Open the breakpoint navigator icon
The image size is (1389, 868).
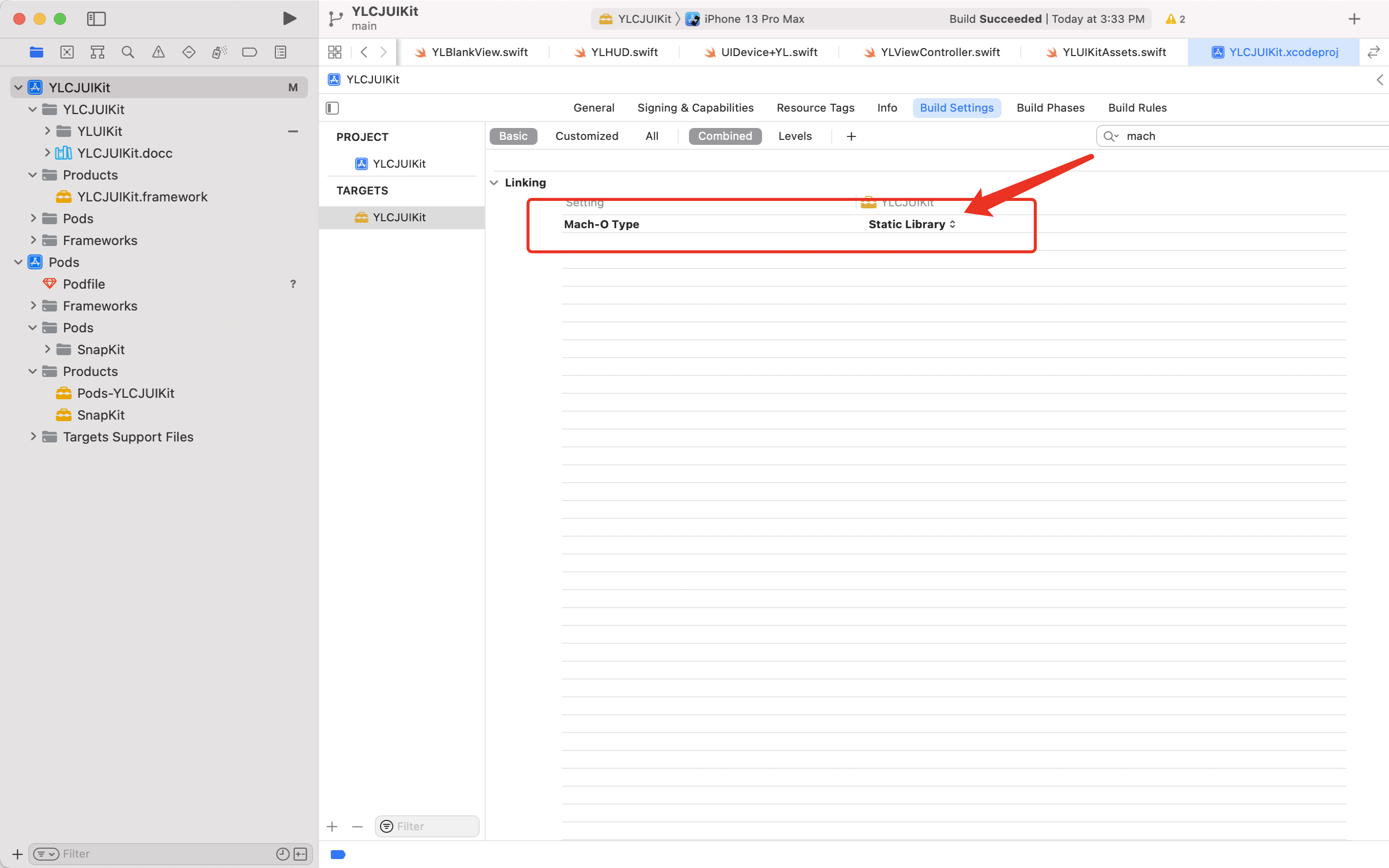click(x=250, y=52)
